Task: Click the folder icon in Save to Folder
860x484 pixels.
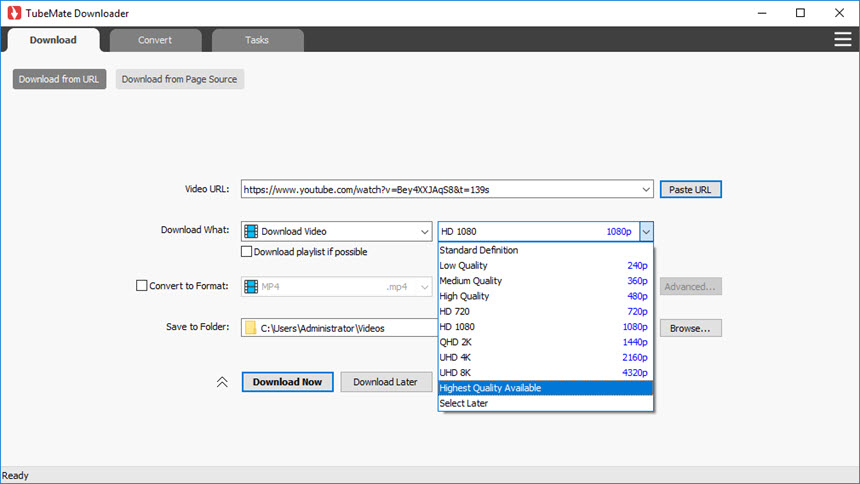Action: pyautogui.click(x=251, y=328)
